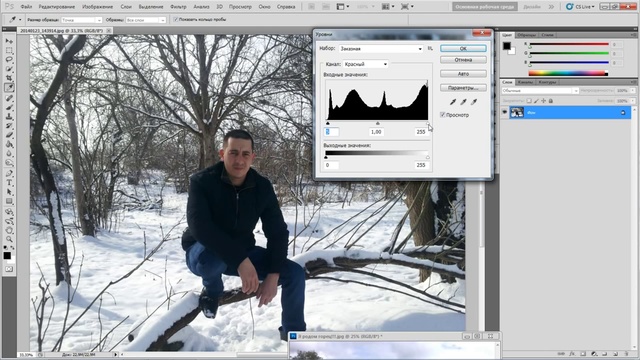Open the Образец sample layers dropdown
The image size is (640, 360).
coord(145,20)
